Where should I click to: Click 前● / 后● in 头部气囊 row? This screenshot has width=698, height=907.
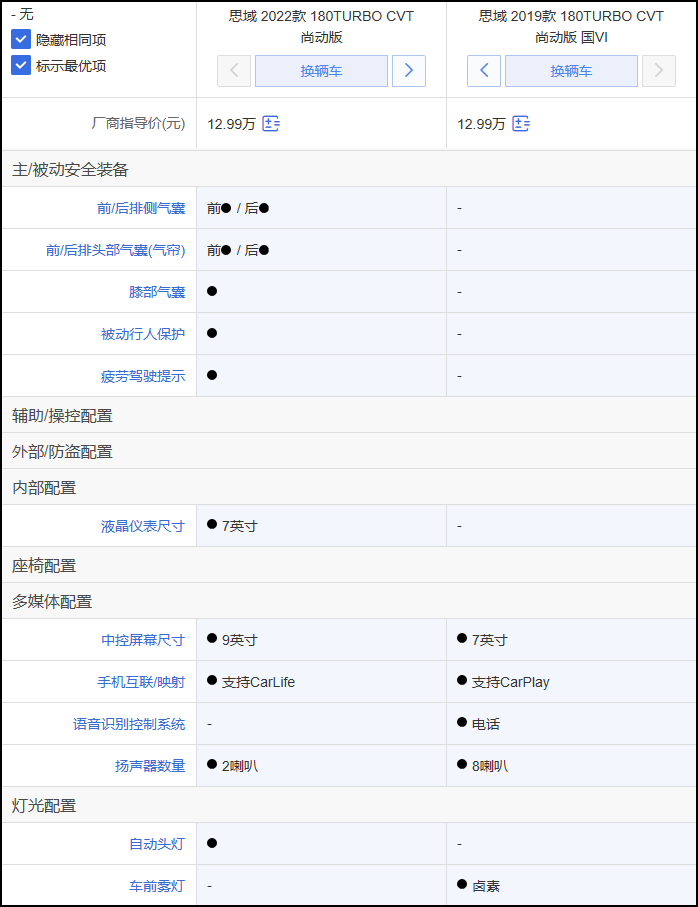click(x=238, y=250)
